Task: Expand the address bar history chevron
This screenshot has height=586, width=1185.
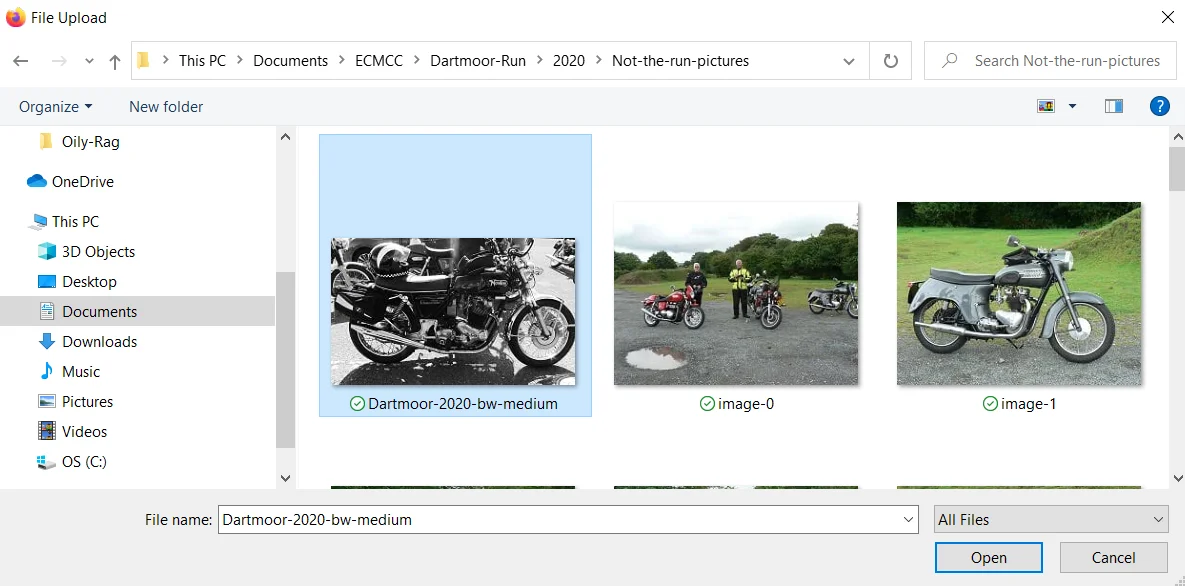Action: [x=849, y=61]
